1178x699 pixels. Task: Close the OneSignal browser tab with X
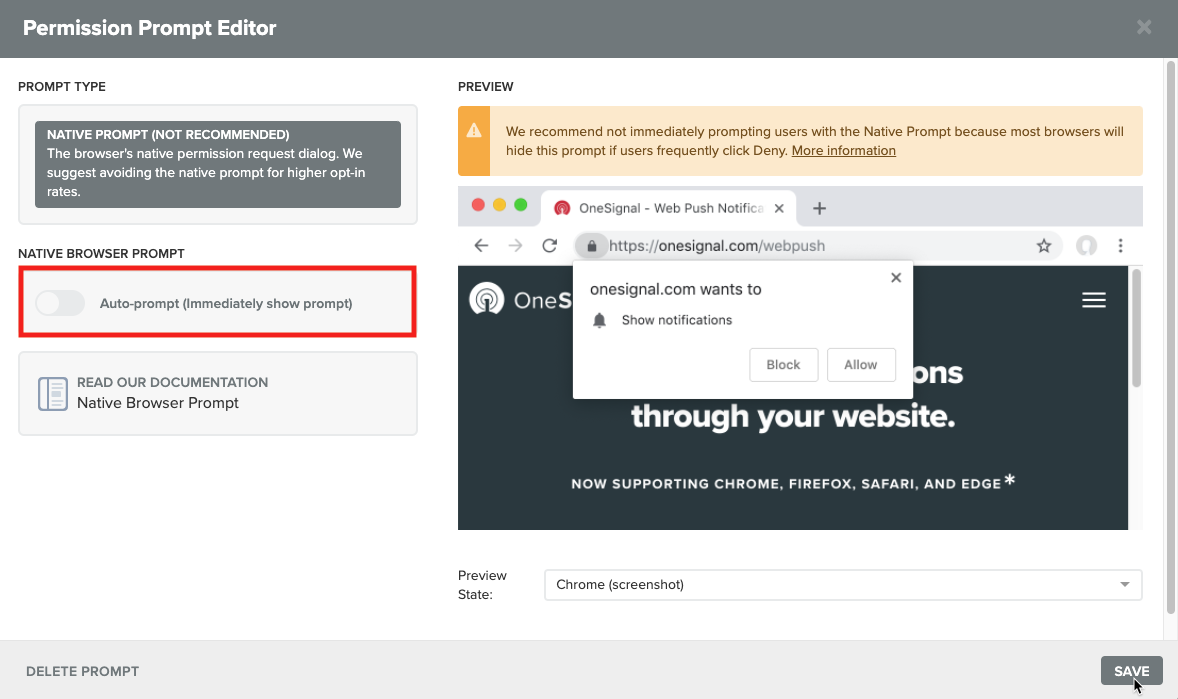(779, 208)
